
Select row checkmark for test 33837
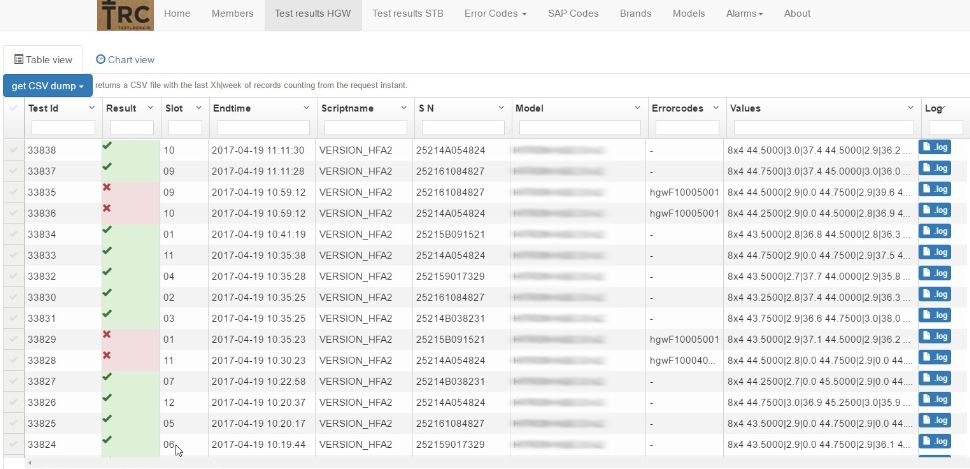(x=13, y=171)
